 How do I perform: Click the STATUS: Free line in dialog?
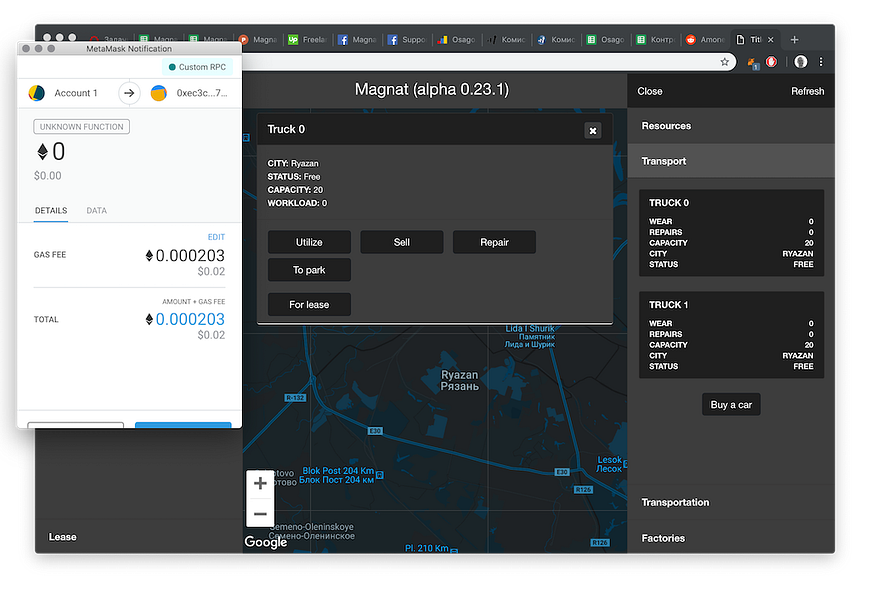coord(294,177)
